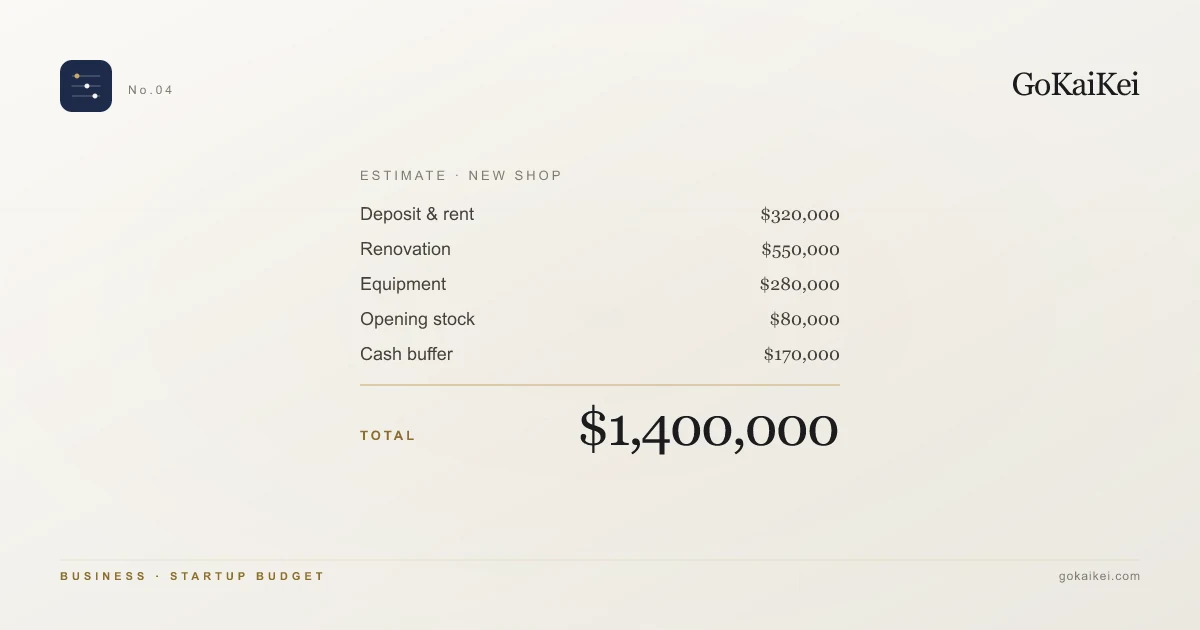Screen dimensions: 1200x630
Task: Click the No.04 label
Action: (x=150, y=90)
